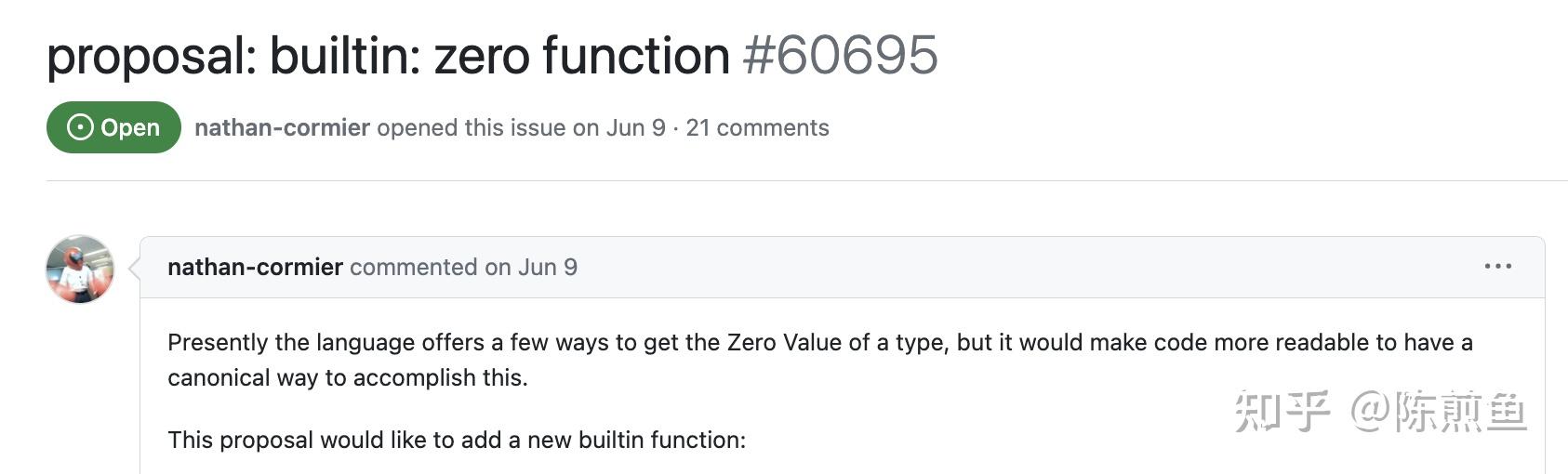This screenshot has width=1568, height=474.
Task: Click the empty area of the comment header bar
Action: coord(1023,267)
